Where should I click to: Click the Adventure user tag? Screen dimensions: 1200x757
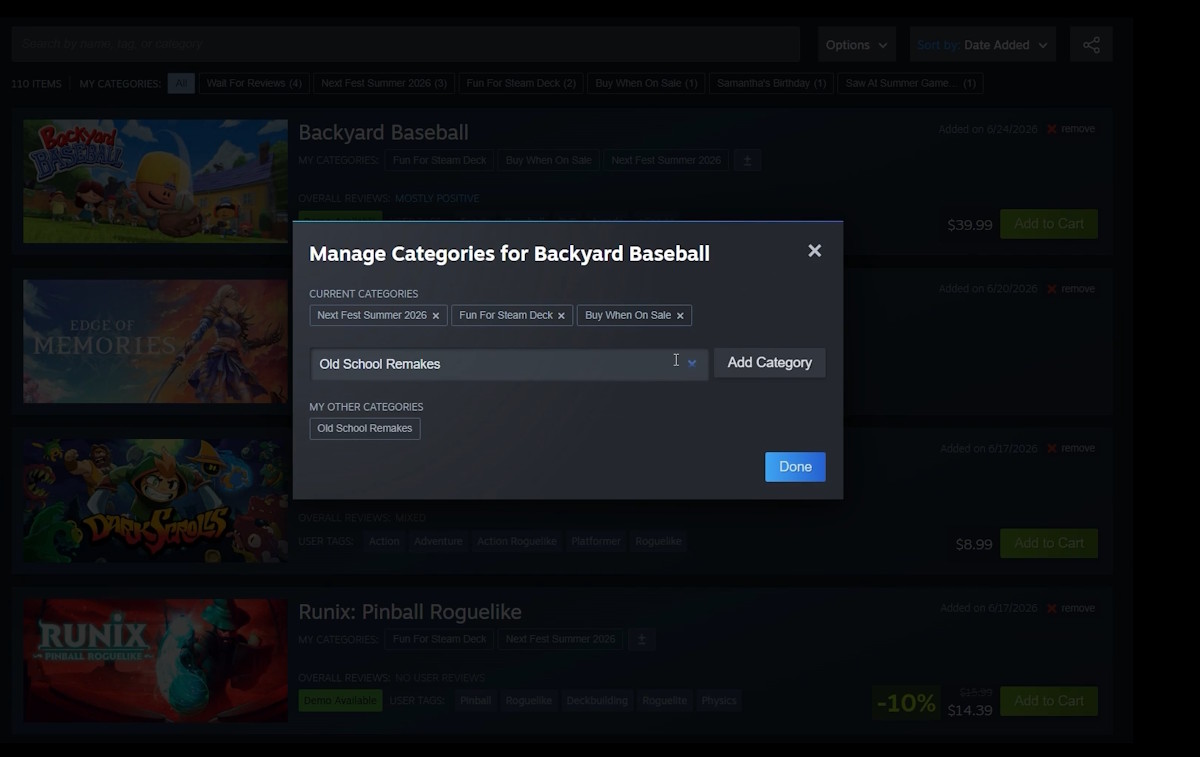[x=438, y=541]
